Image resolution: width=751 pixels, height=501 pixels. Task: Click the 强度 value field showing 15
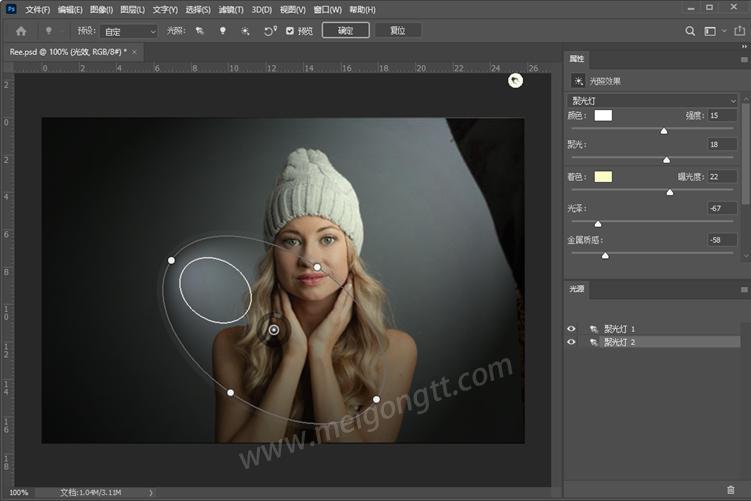pyautogui.click(x=722, y=115)
